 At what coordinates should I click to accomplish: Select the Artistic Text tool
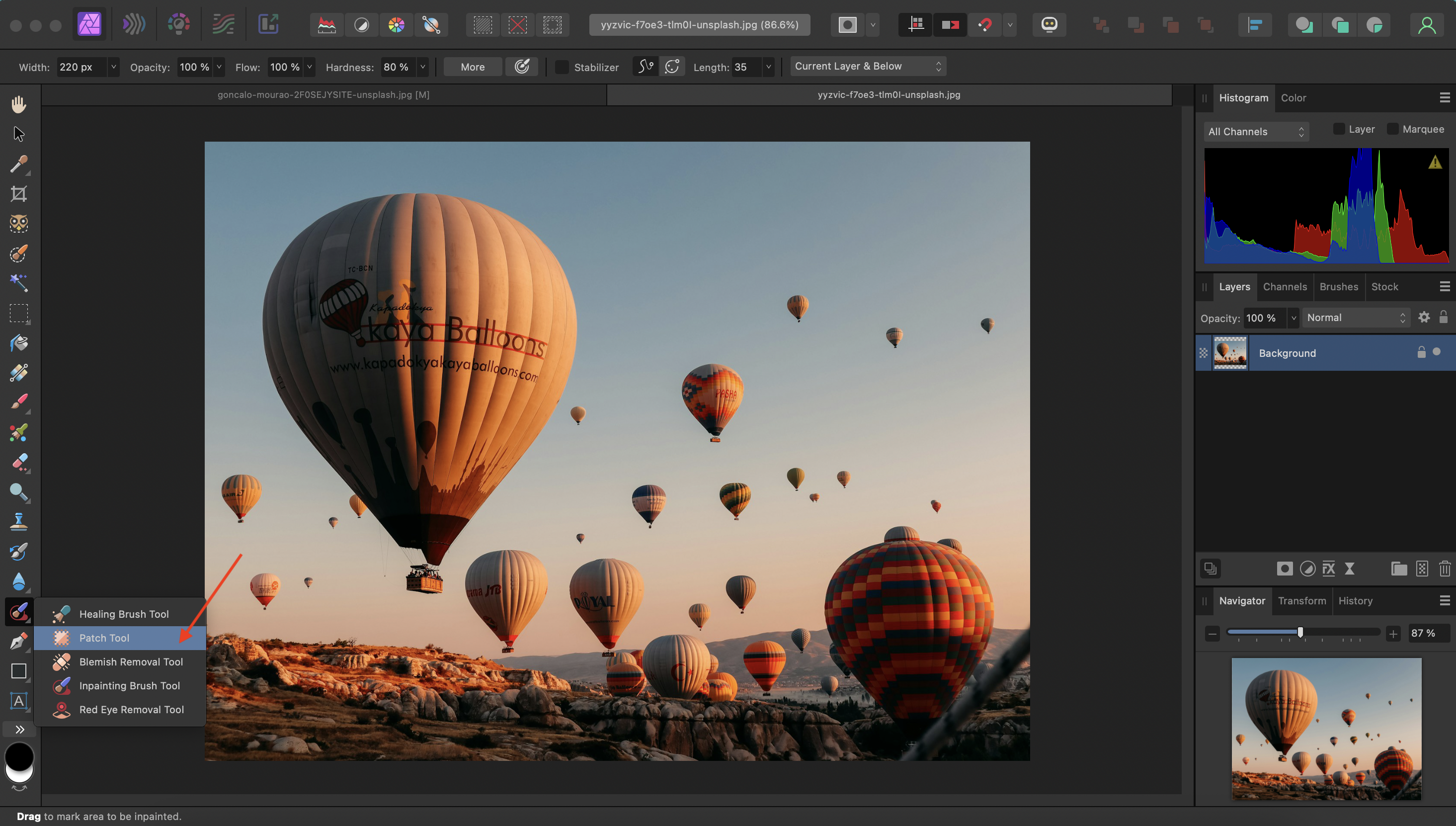coord(19,701)
